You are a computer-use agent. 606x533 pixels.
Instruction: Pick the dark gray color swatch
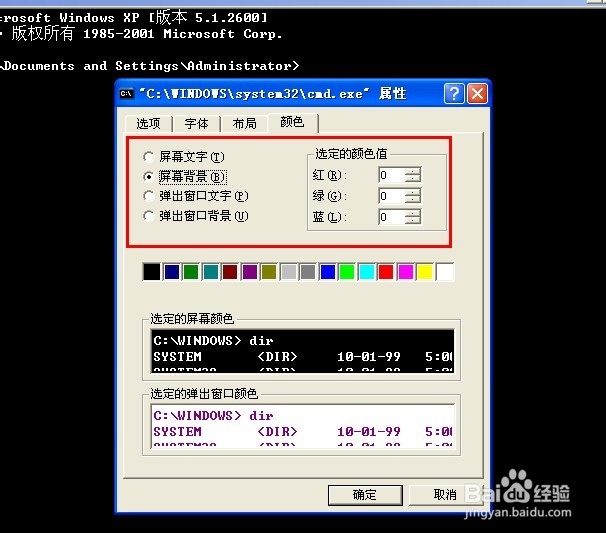pos(308,272)
